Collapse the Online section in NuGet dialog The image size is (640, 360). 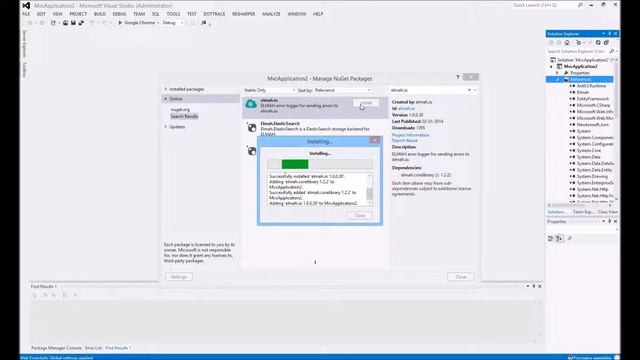166,99
